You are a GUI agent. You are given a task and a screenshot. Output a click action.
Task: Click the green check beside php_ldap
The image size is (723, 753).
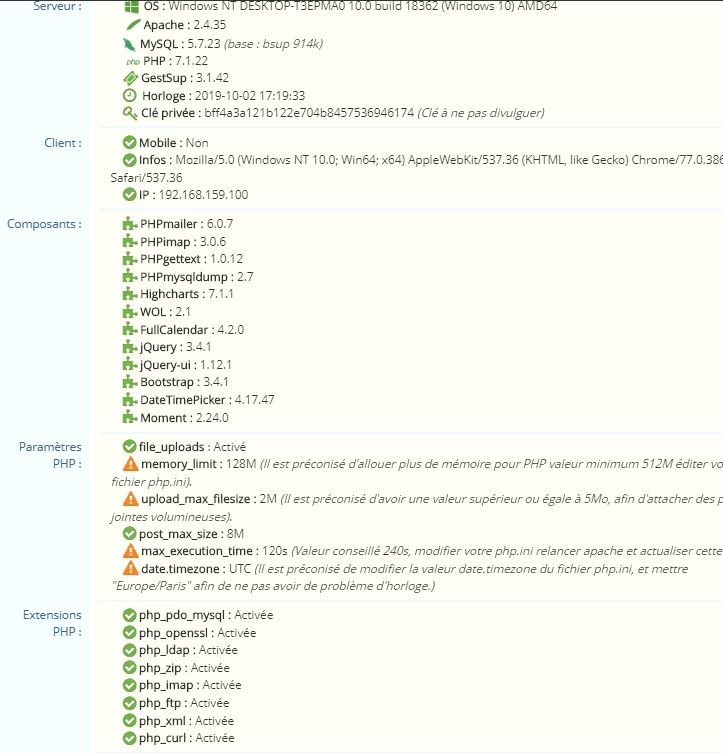129,650
